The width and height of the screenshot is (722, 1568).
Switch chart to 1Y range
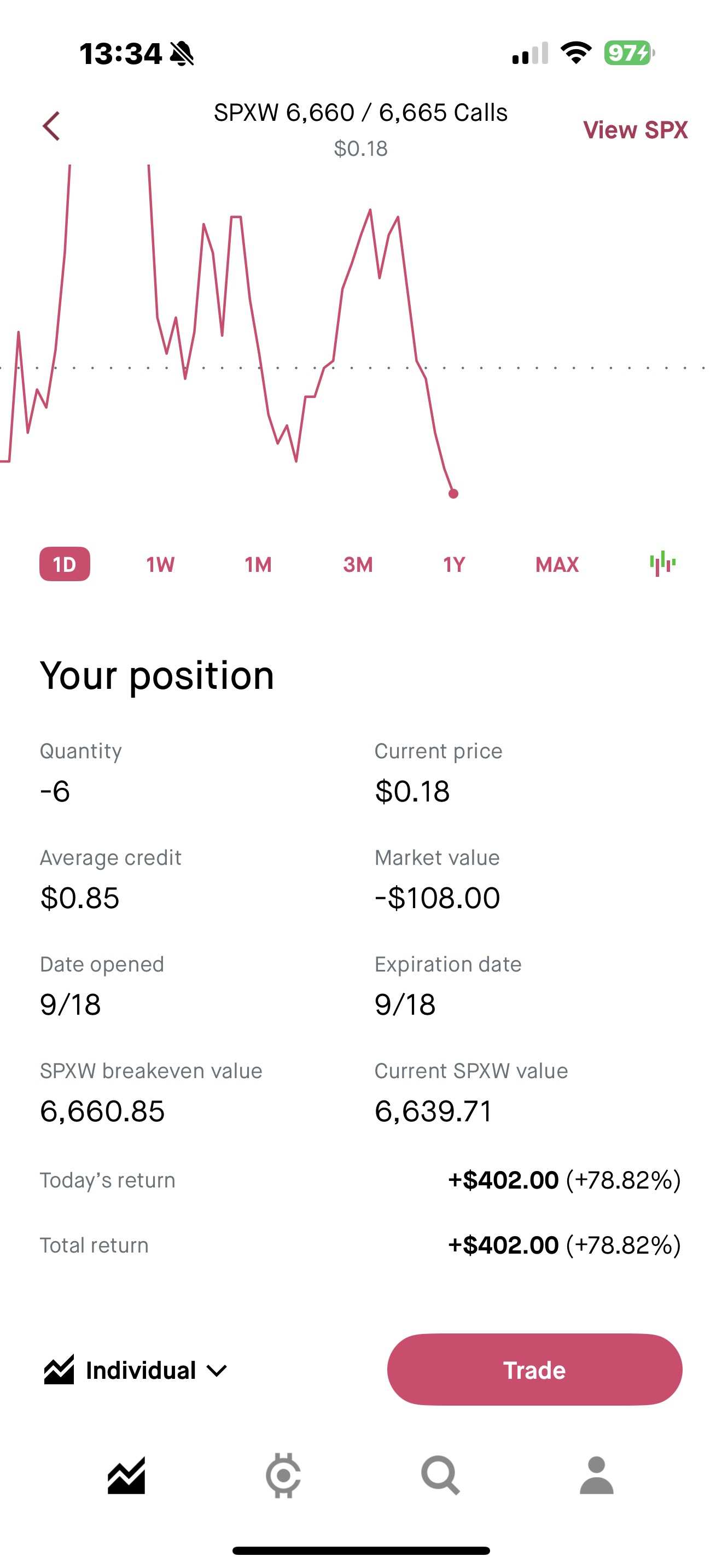click(x=454, y=564)
